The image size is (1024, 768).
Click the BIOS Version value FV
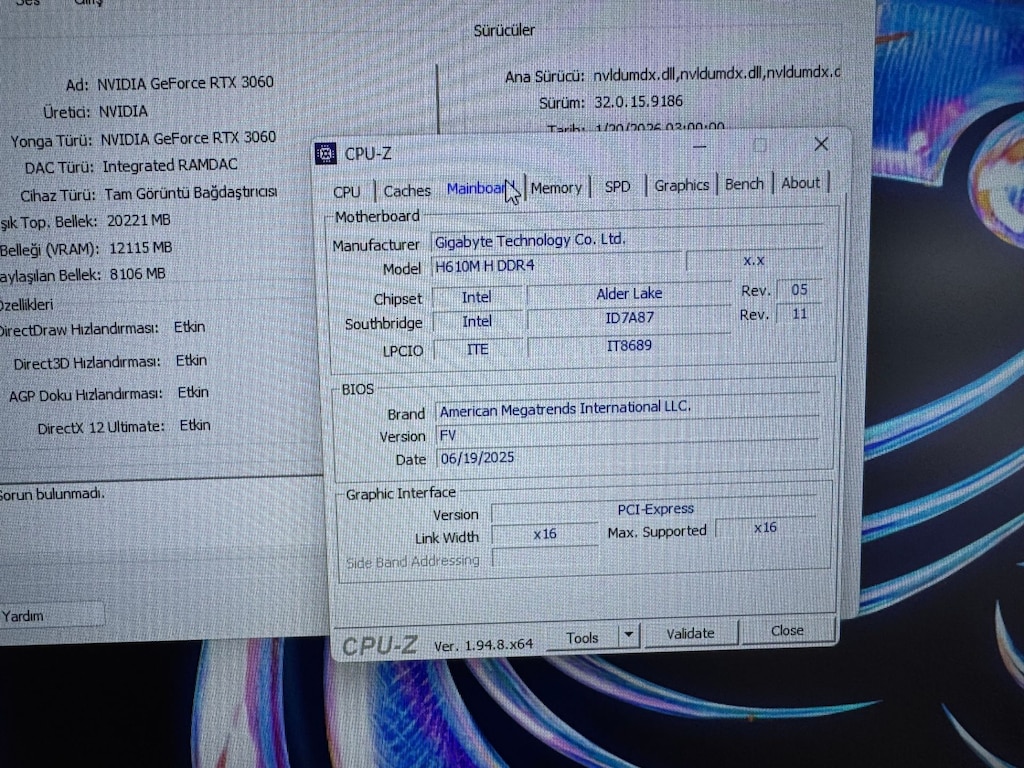click(x=627, y=434)
